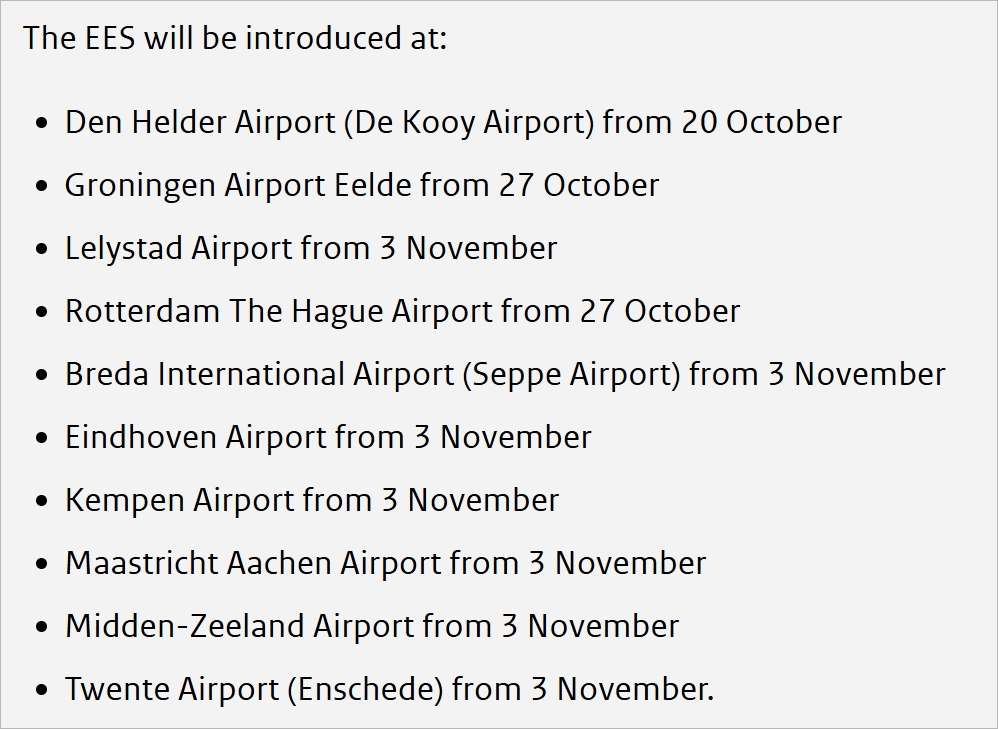Select the Eindhoven Airport line
This screenshot has height=729, width=998.
328,438
